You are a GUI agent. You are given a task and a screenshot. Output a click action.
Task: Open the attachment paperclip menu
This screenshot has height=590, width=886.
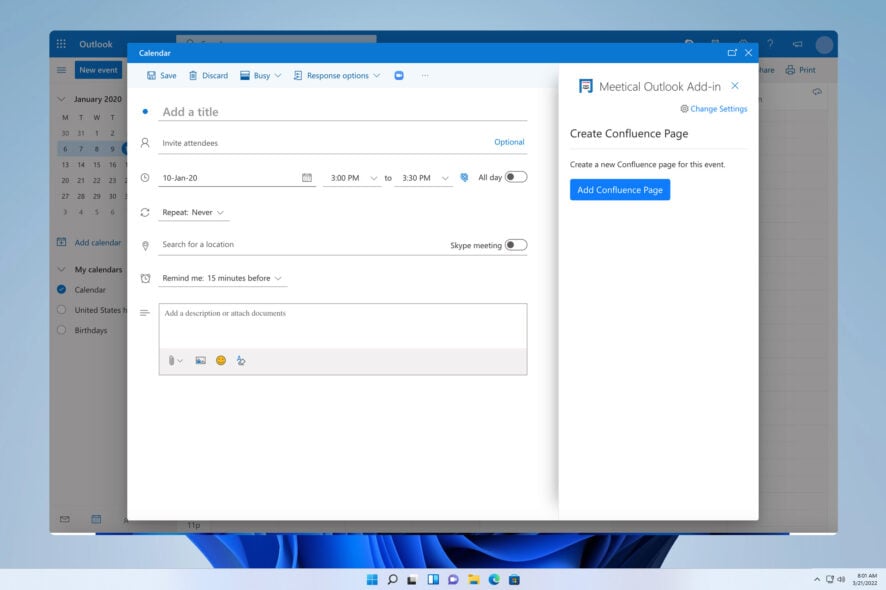tap(170, 359)
